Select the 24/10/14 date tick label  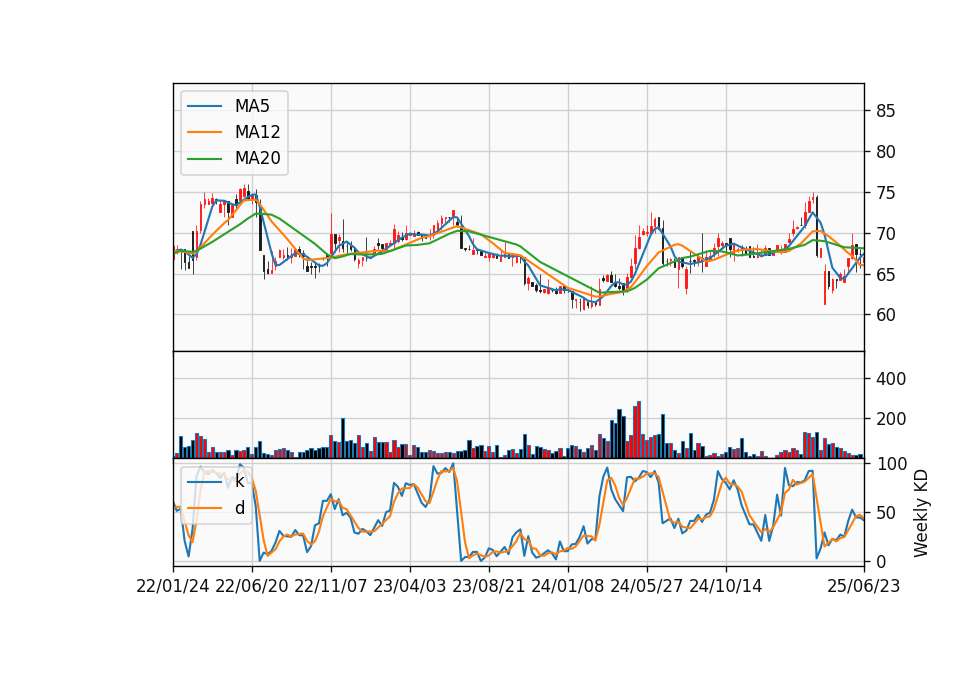click(x=726, y=586)
